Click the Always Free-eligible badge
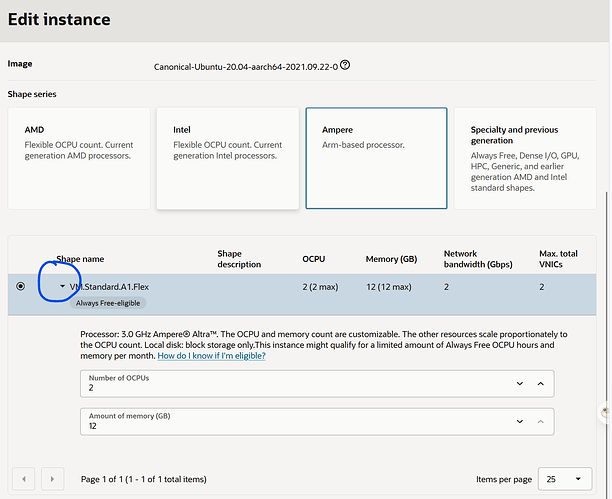This screenshot has height=499, width=612. tap(108, 303)
